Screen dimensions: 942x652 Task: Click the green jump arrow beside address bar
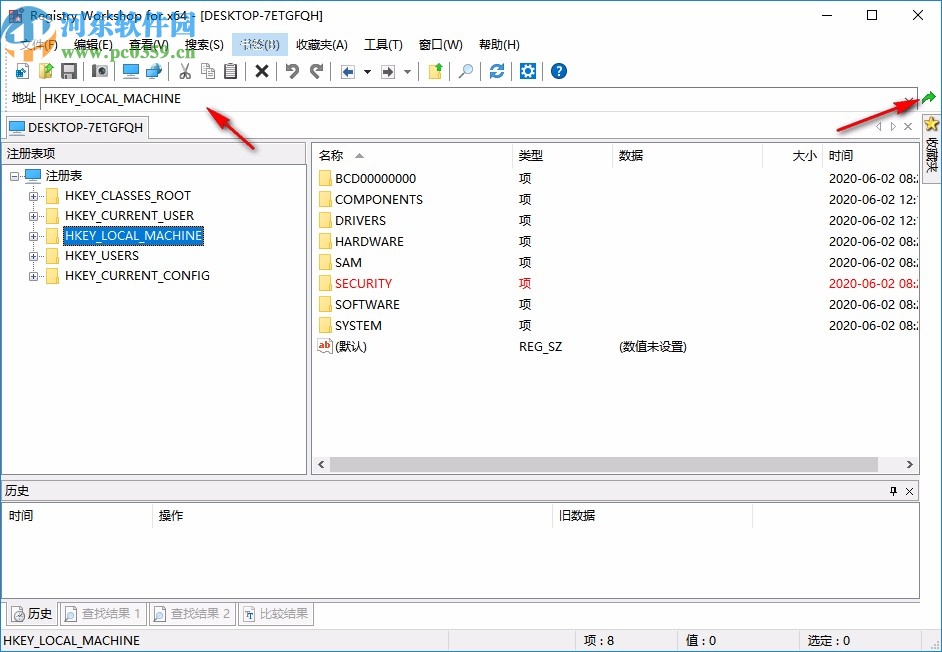pyautogui.click(x=928, y=97)
